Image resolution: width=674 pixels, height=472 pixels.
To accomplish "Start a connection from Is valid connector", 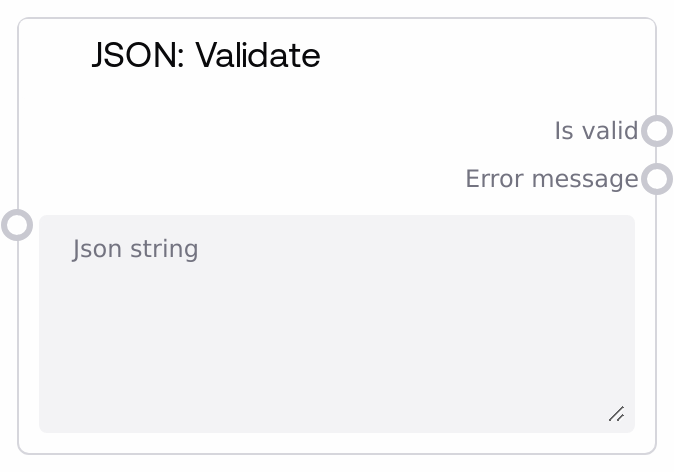I will pyautogui.click(x=656, y=131).
